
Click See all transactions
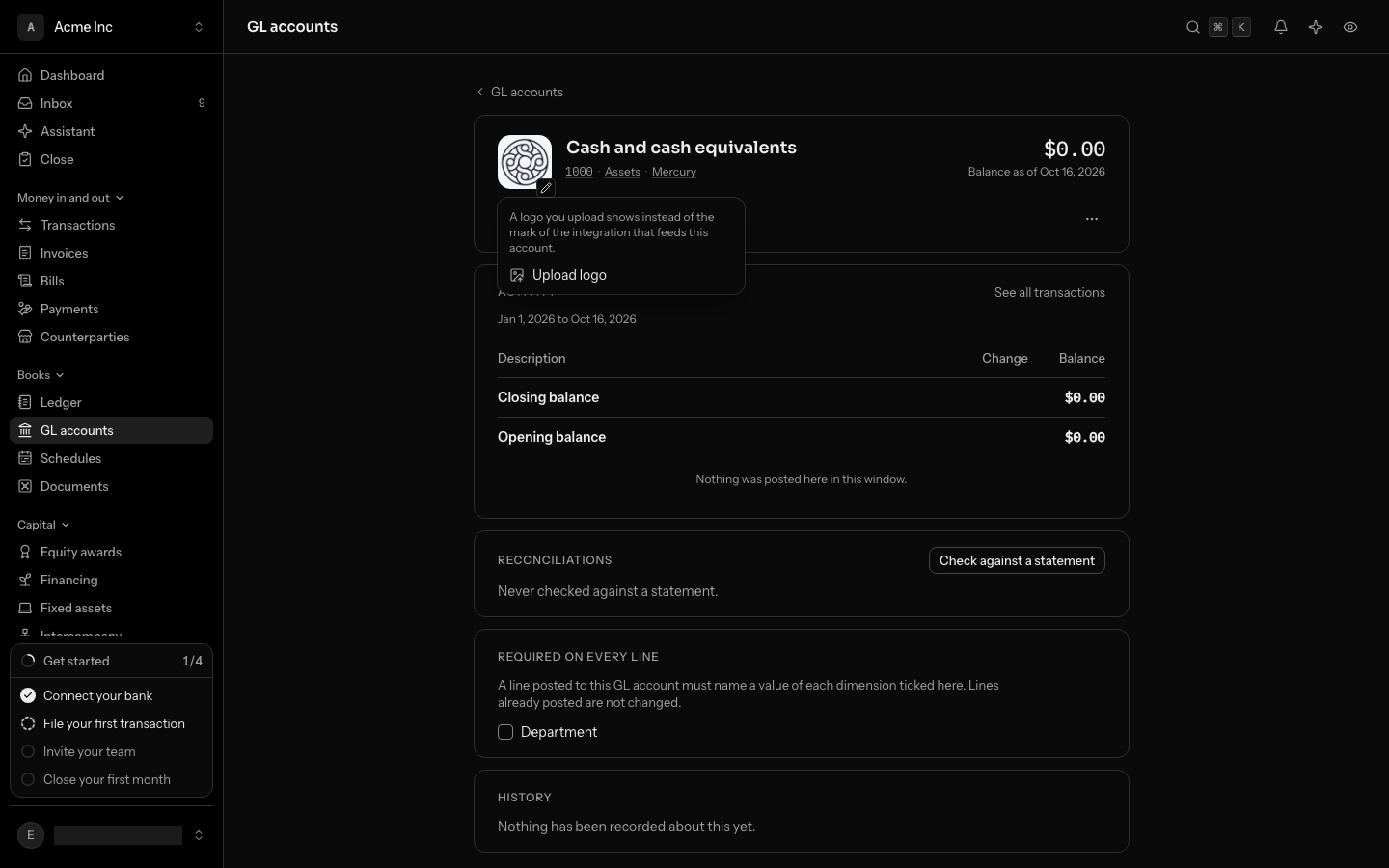pos(1049,292)
